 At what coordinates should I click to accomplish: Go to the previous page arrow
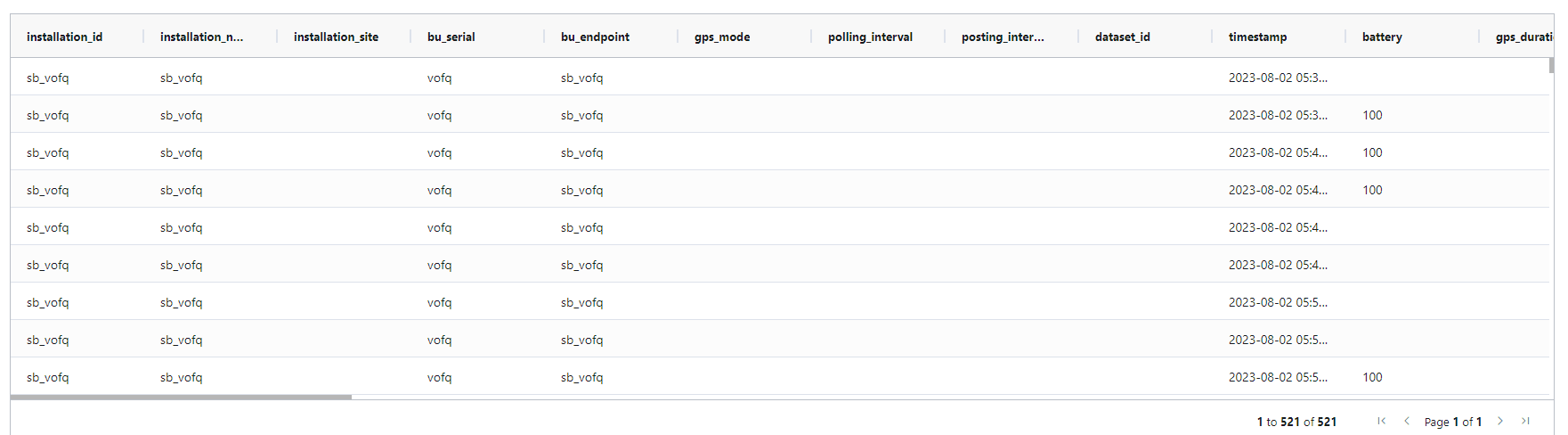click(x=1407, y=422)
